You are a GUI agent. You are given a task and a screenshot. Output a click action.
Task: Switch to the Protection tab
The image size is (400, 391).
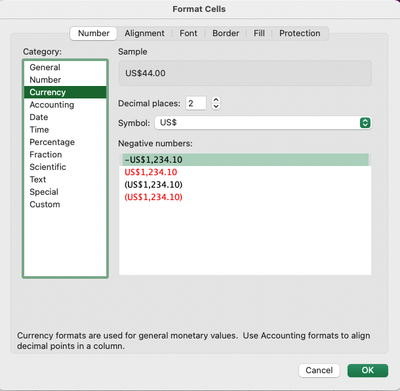(x=300, y=33)
